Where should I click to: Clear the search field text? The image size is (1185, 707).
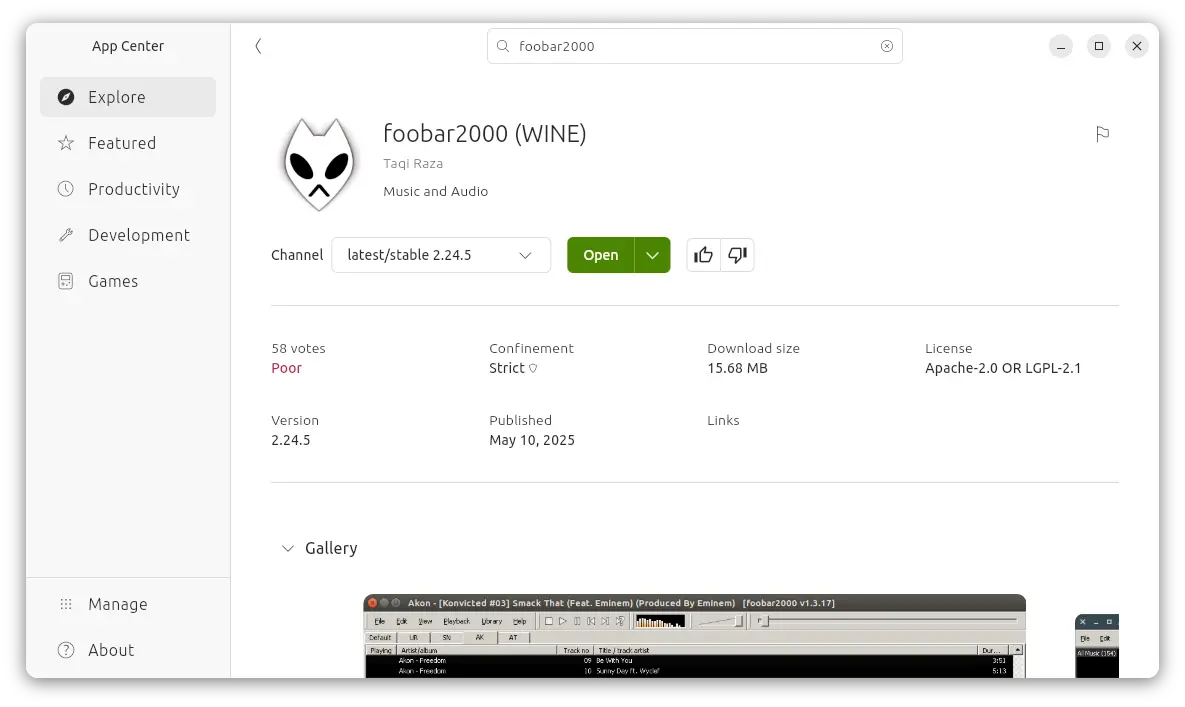(x=886, y=46)
